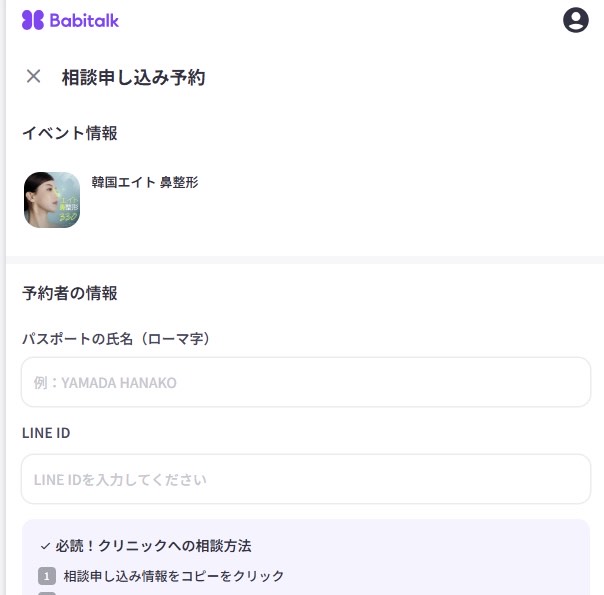Focus the passport name input field
The height and width of the screenshot is (595, 604).
(305, 382)
